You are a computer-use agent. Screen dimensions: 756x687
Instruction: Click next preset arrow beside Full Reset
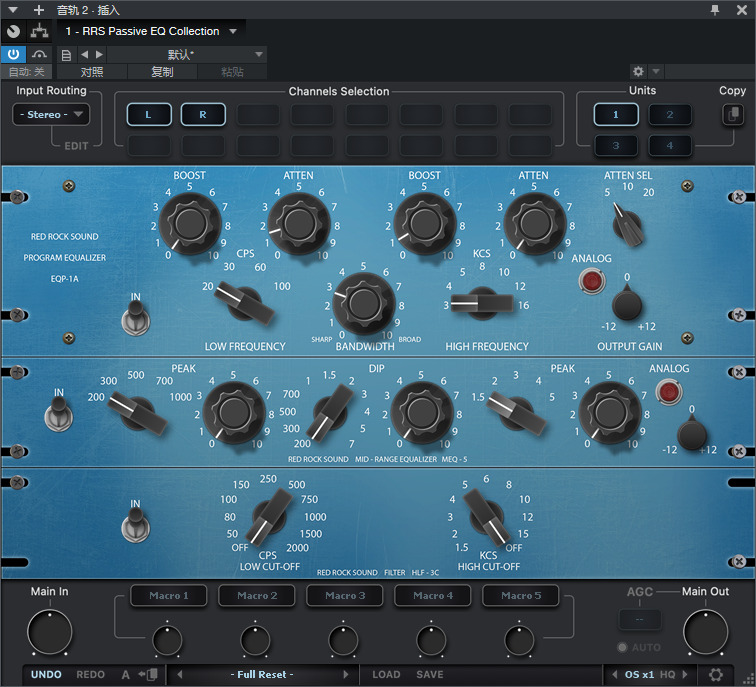click(x=345, y=674)
